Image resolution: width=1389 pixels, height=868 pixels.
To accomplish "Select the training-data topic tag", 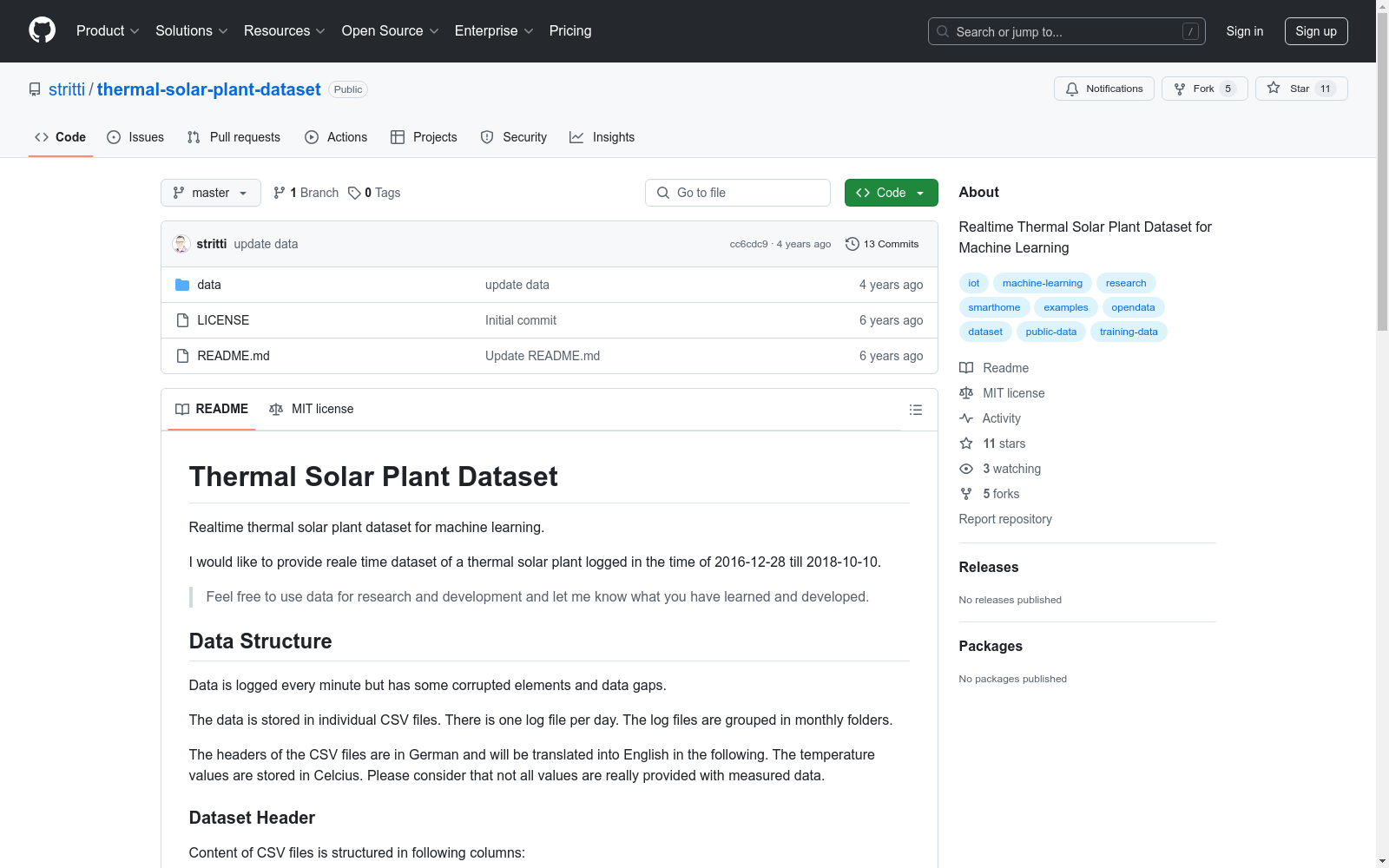I will (1129, 332).
